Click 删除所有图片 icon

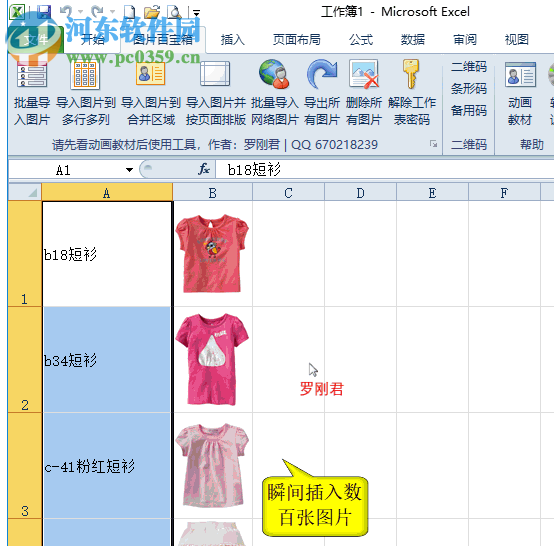[364, 74]
